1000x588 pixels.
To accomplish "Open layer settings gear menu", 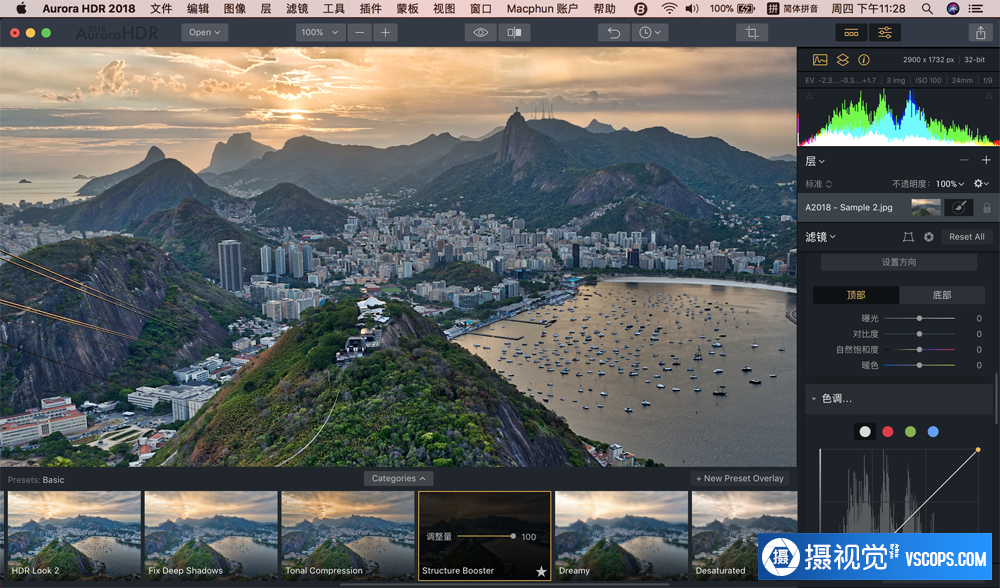I will pos(981,184).
